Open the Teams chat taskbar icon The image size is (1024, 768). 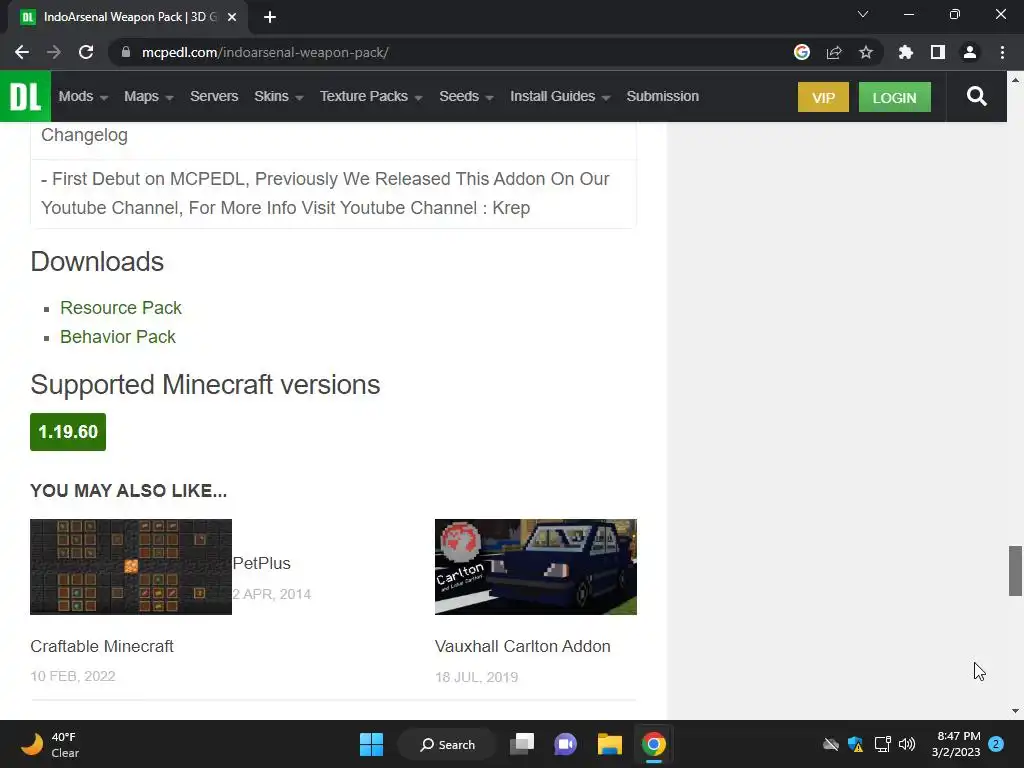[566, 744]
